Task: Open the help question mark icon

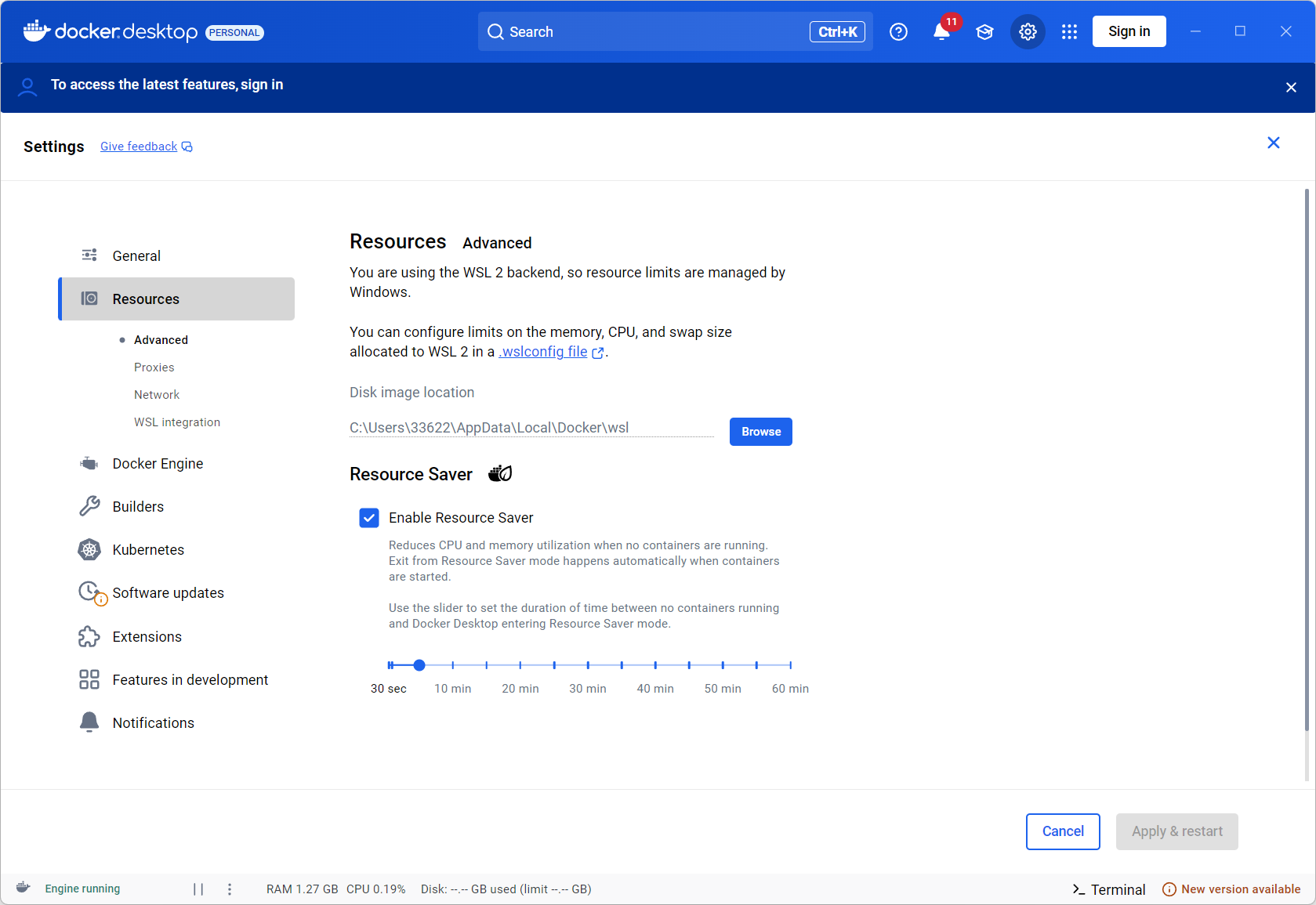Action: [x=898, y=32]
